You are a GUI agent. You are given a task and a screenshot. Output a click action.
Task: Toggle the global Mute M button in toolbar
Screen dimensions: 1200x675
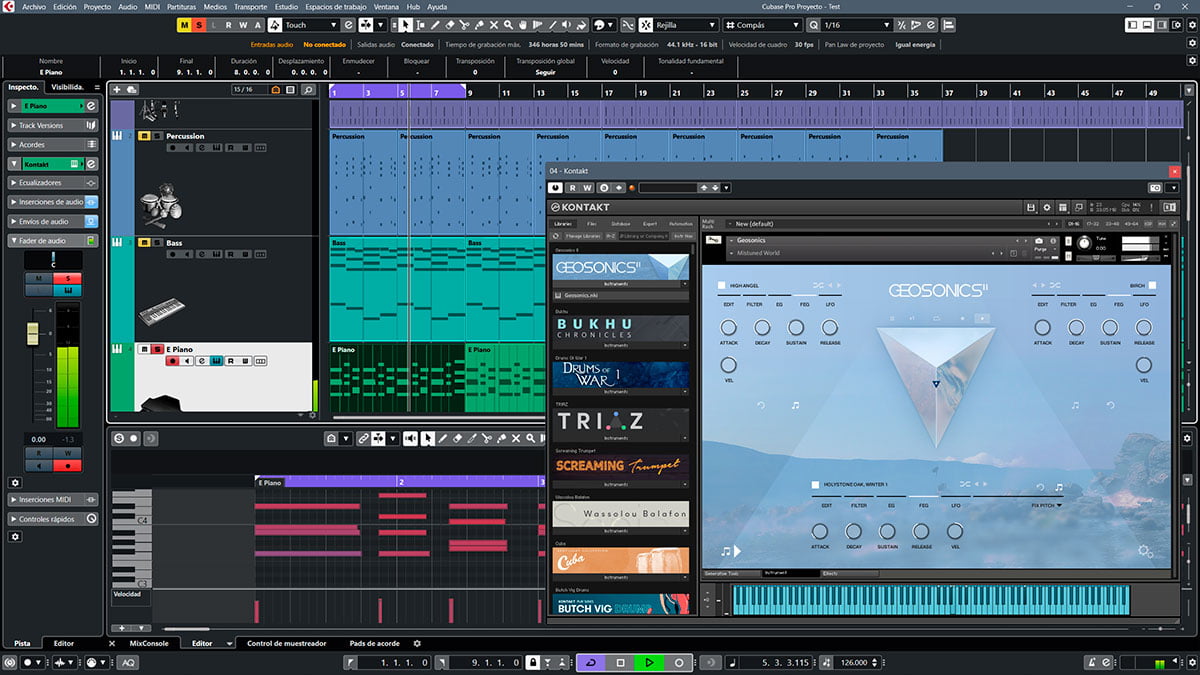[184, 25]
